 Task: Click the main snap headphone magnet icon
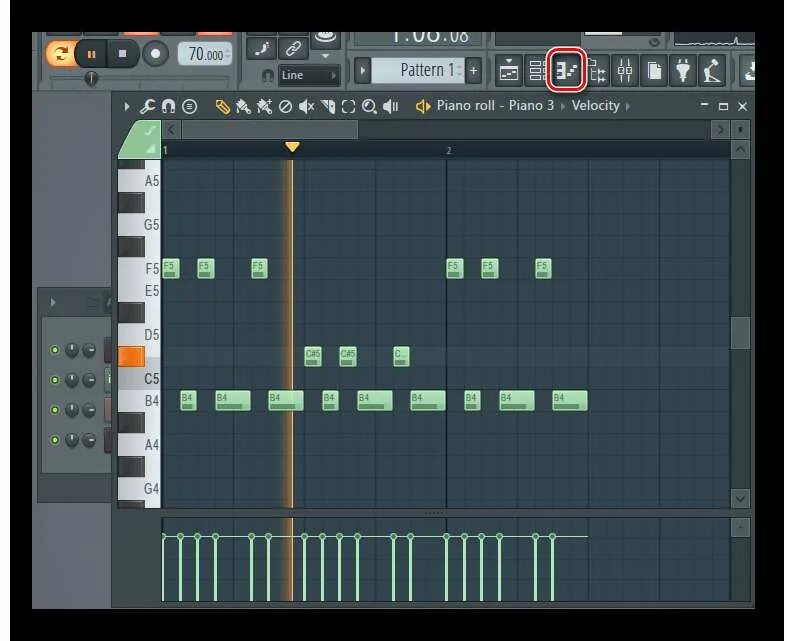(268, 76)
